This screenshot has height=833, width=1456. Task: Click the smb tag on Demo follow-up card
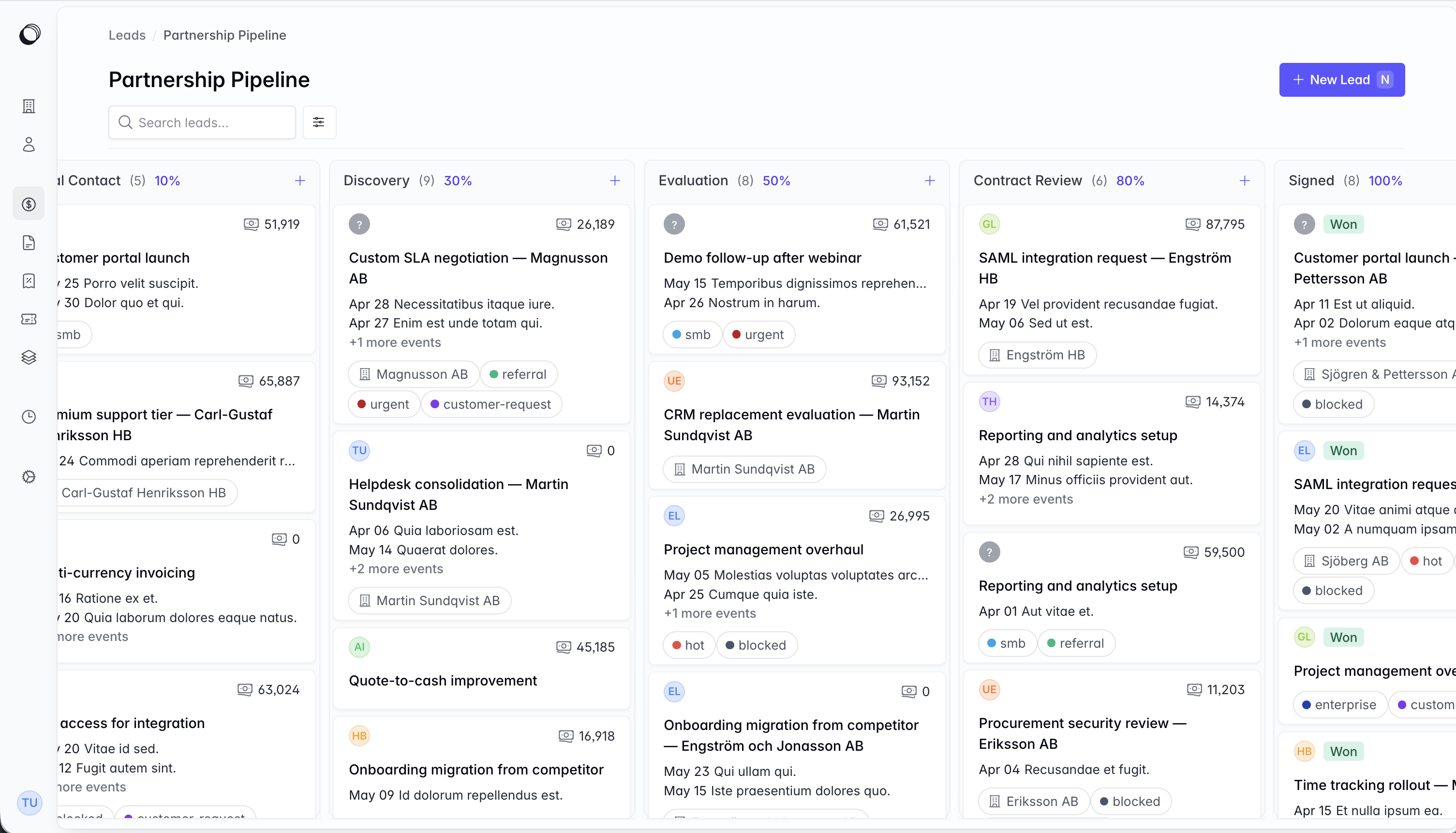[x=691, y=335]
